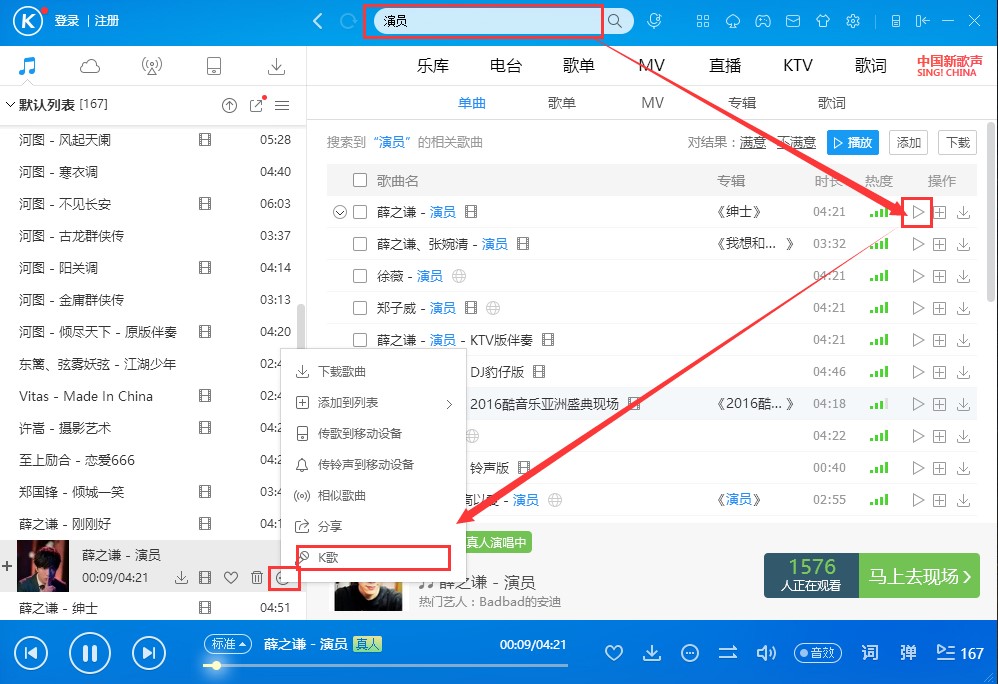Open the game center controller icon
The width and height of the screenshot is (998, 684).
[x=763, y=20]
